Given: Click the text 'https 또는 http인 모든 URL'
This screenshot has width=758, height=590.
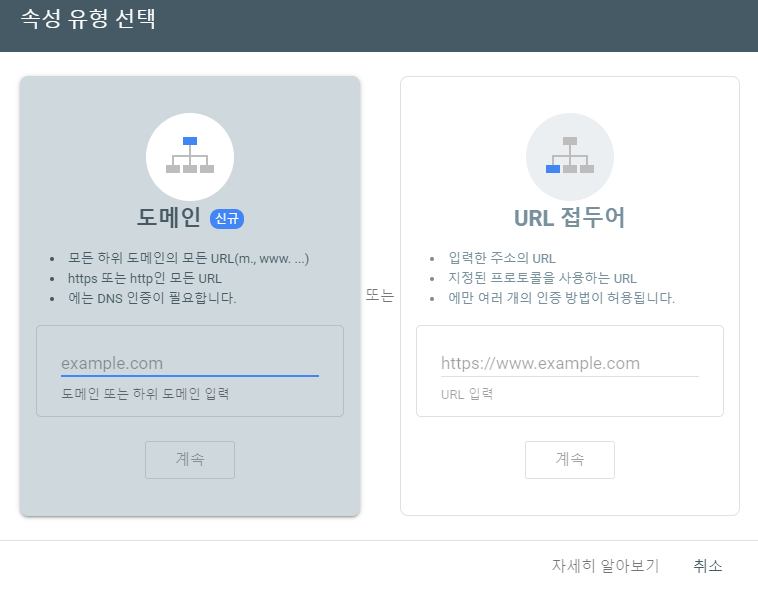Looking at the screenshot, I should pos(145,279).
